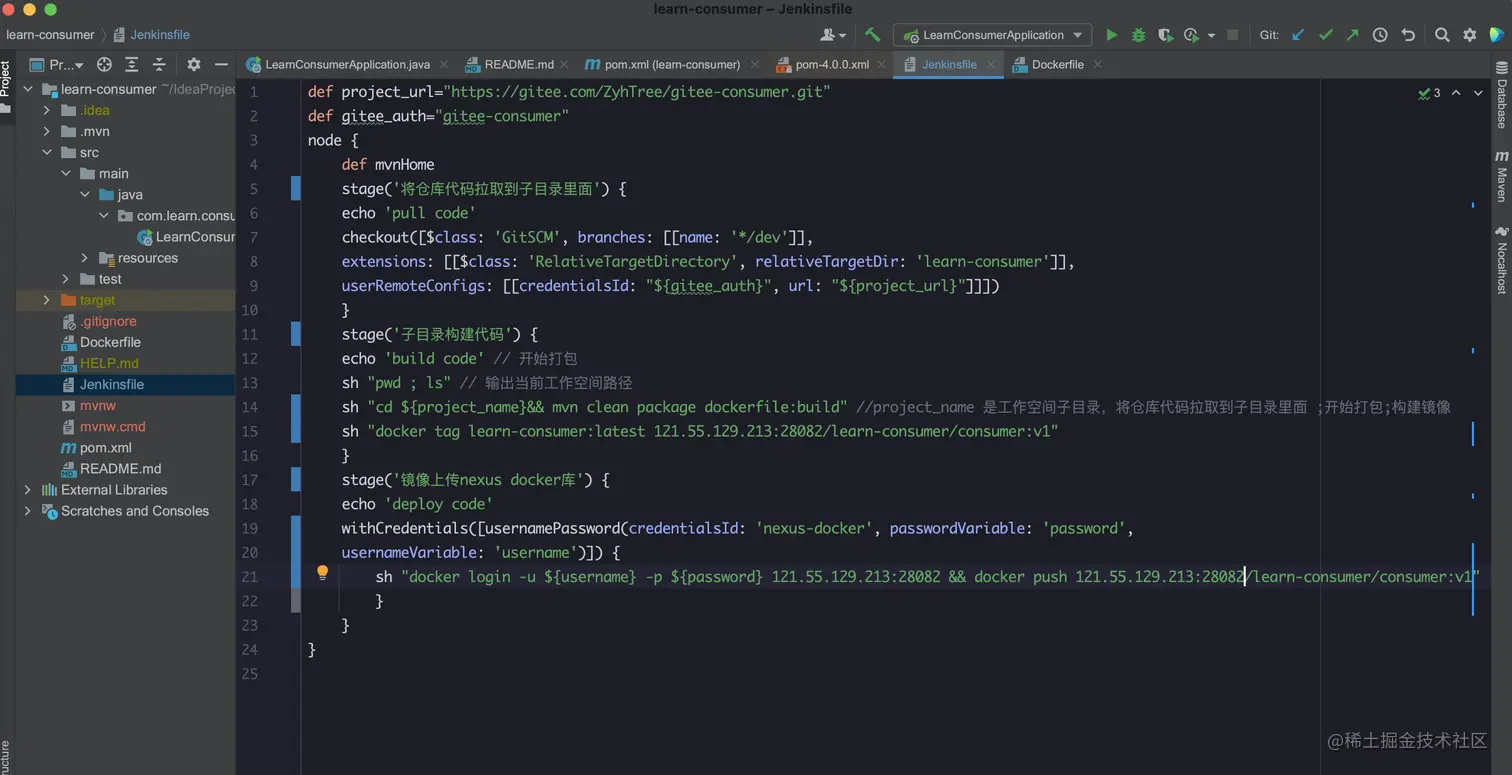Open the Maven tool window
This screenshot has height=775, width=1512.
(x=1501, y=176)
